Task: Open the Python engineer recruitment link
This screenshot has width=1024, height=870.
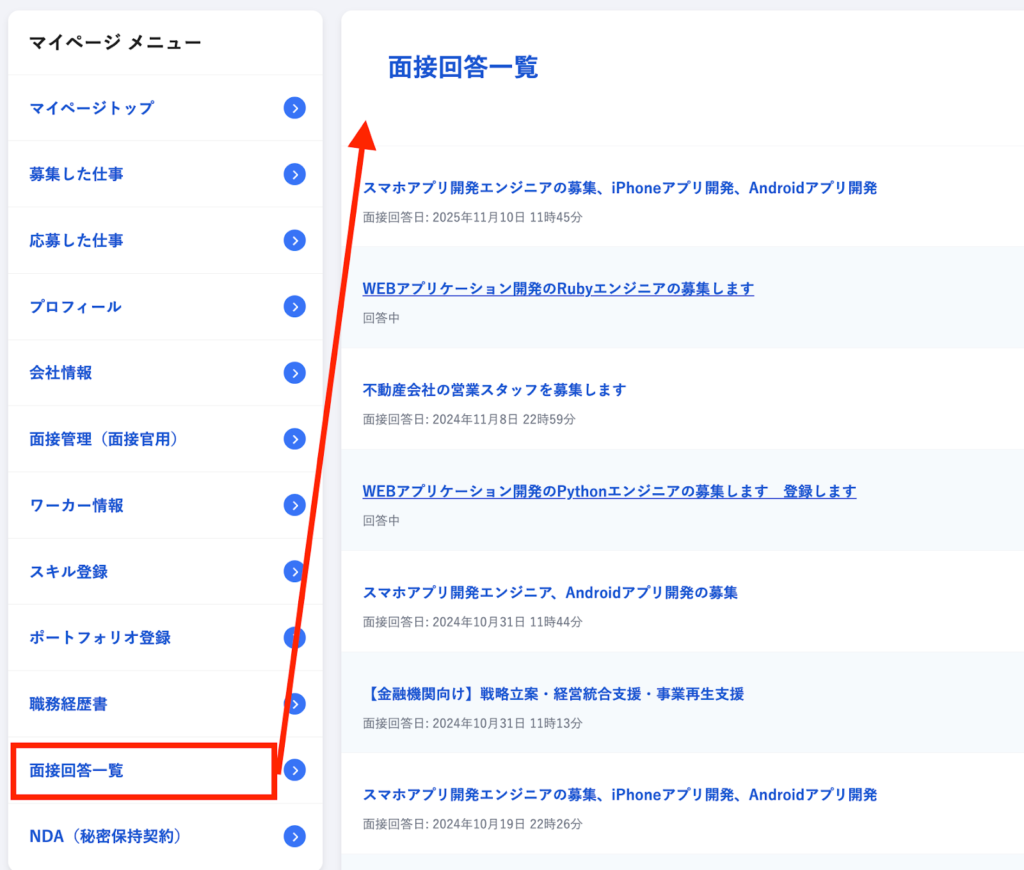Action: click(x=609, y=491)
